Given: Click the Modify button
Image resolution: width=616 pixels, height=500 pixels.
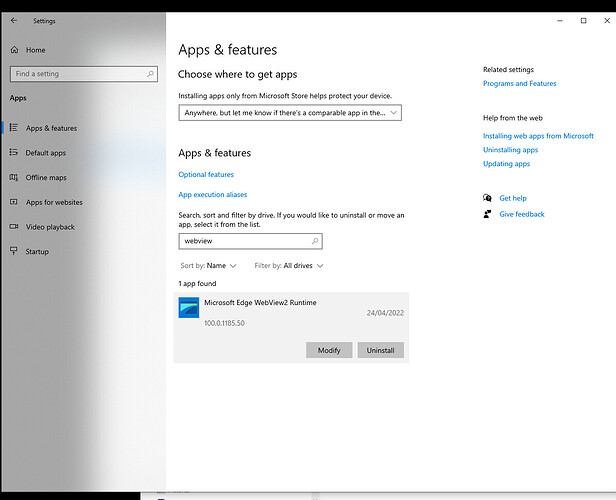Looking at the screenshot, I should [329, 350].
